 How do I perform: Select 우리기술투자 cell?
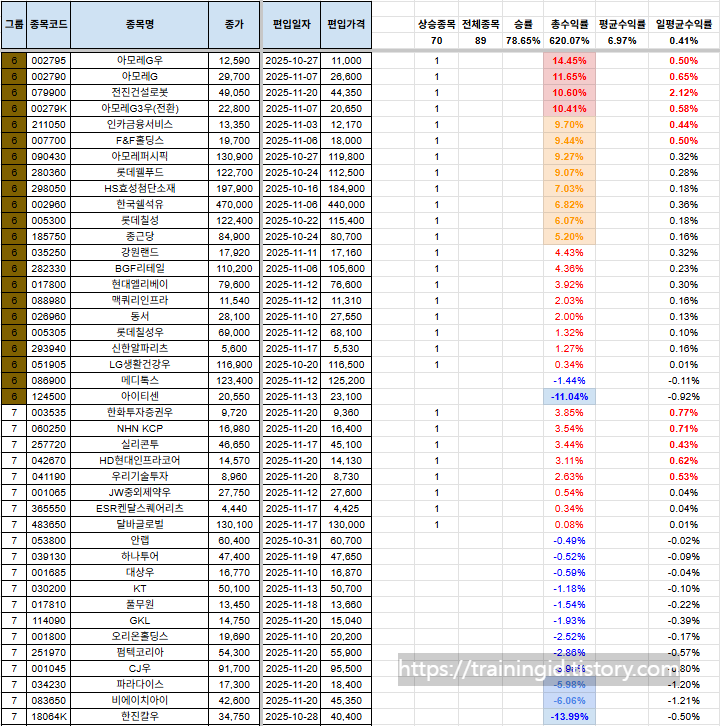coord(139,476)
